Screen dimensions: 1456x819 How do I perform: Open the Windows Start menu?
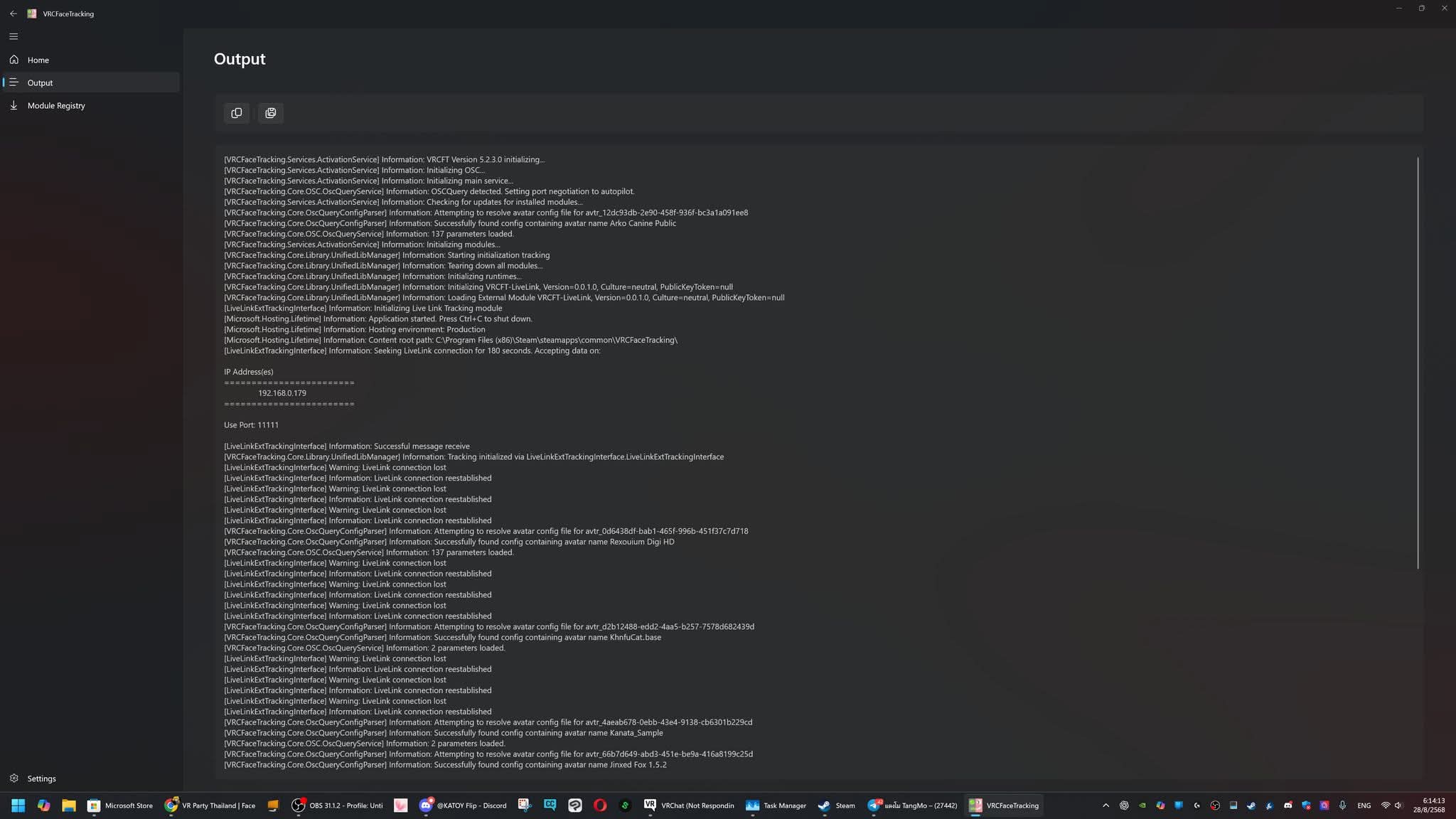[x=18, y=805]
